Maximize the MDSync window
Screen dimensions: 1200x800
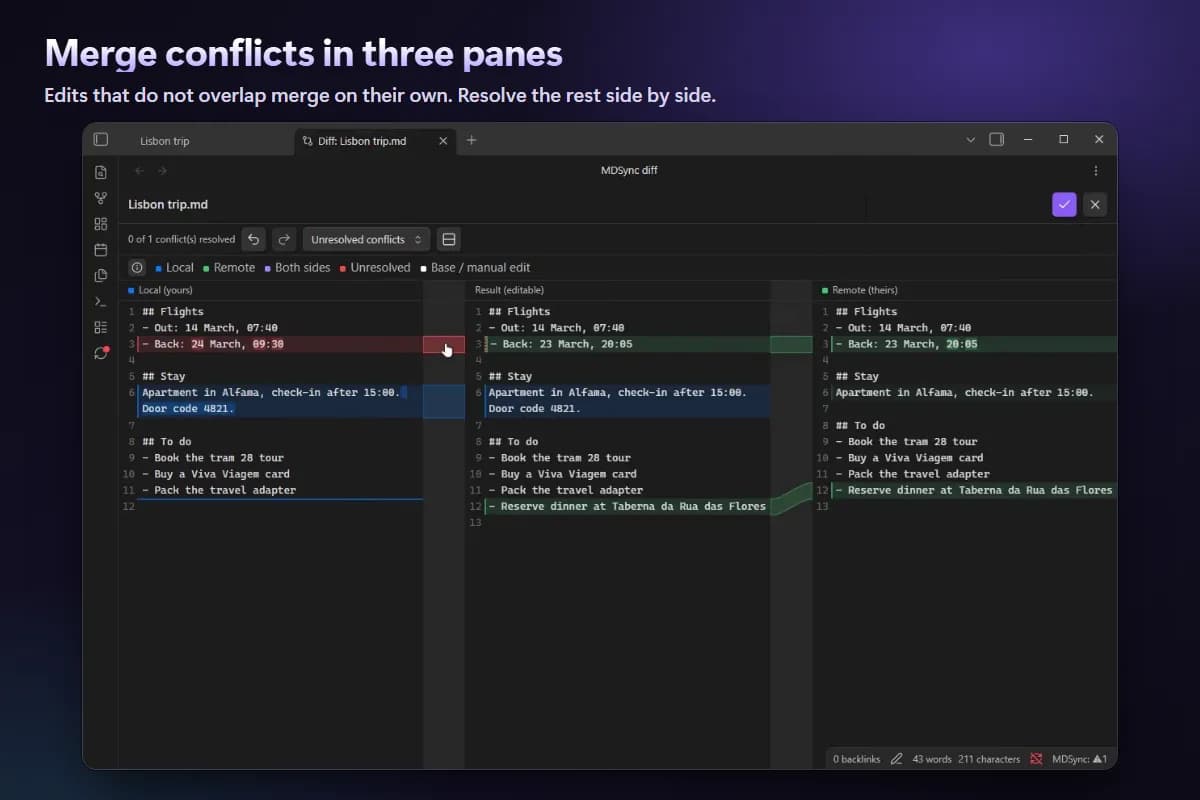[x=1063, y=140]
